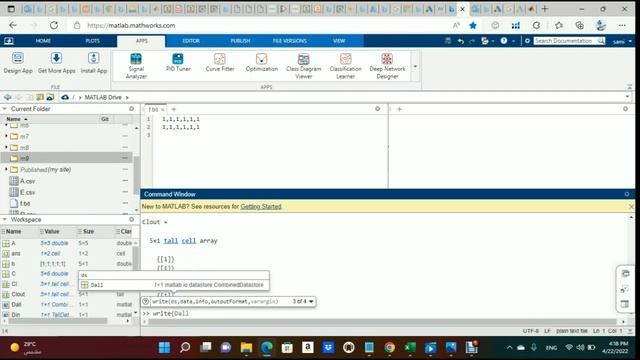This screenshot has height=360, width=640.
Task: Open the Windows Start menu
Action: point(164,347)
